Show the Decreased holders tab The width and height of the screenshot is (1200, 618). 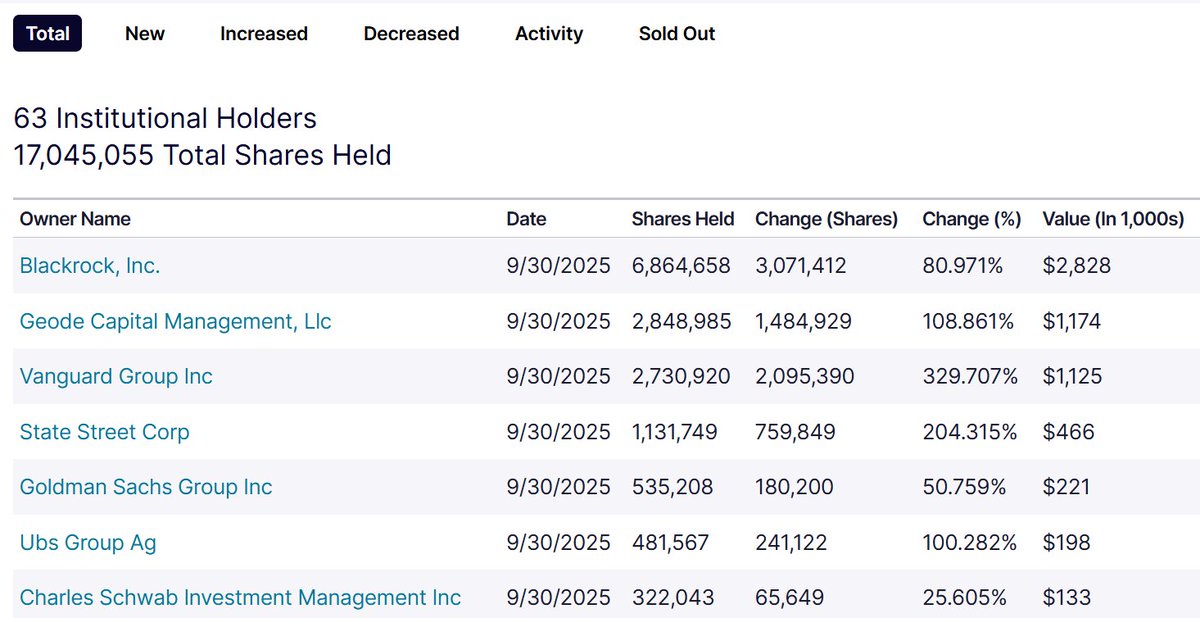pyautogui.click(x=411, y=34)
